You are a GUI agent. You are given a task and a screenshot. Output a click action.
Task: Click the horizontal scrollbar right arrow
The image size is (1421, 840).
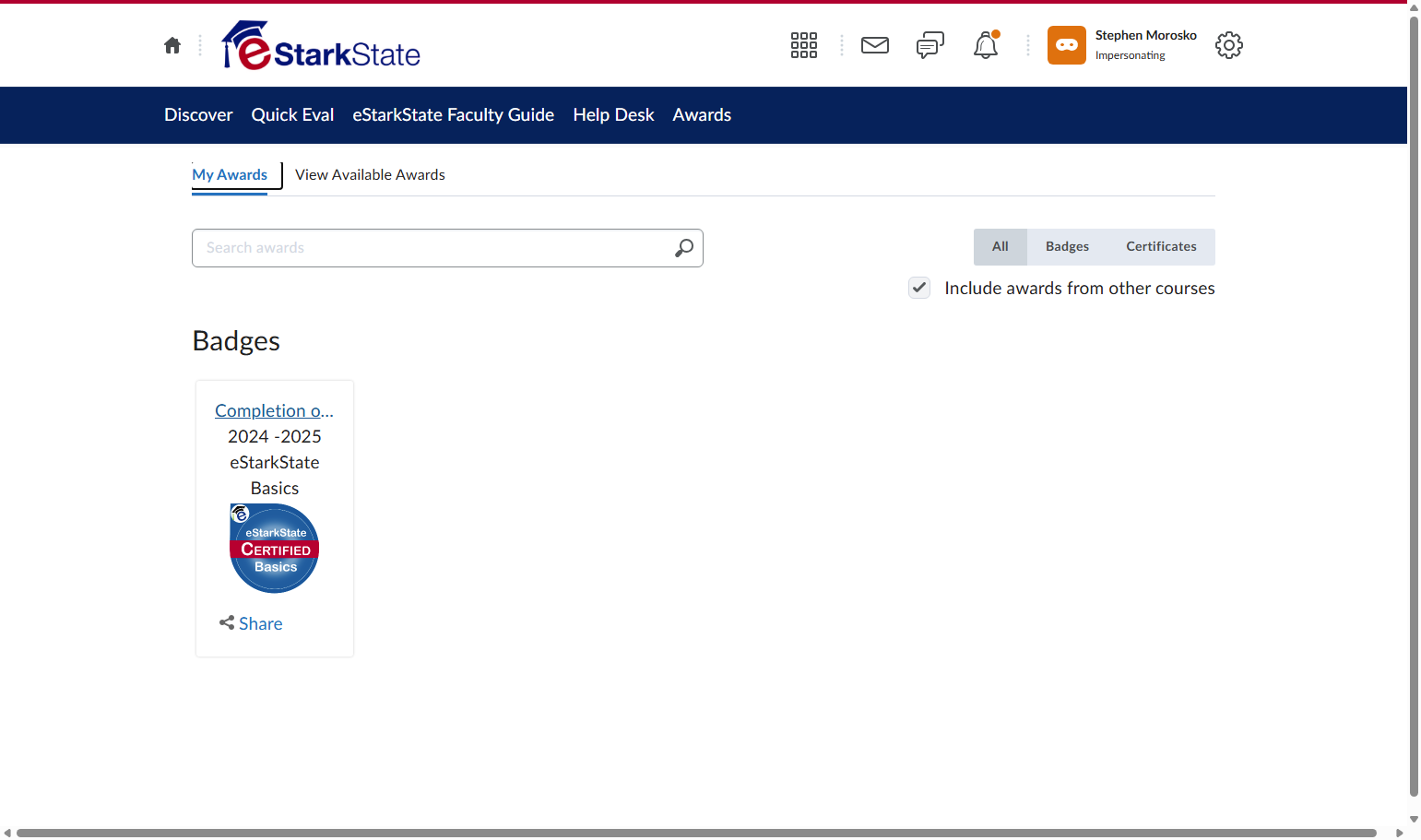(x=1399, y=833)
